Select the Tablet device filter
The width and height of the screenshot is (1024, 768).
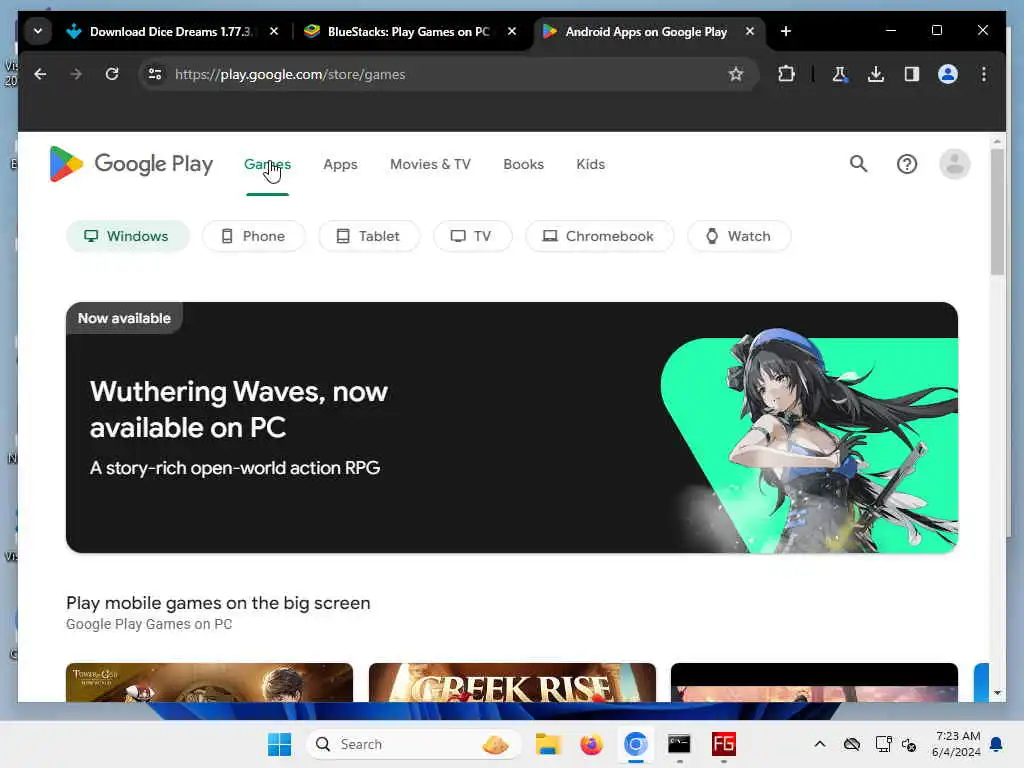368,236
